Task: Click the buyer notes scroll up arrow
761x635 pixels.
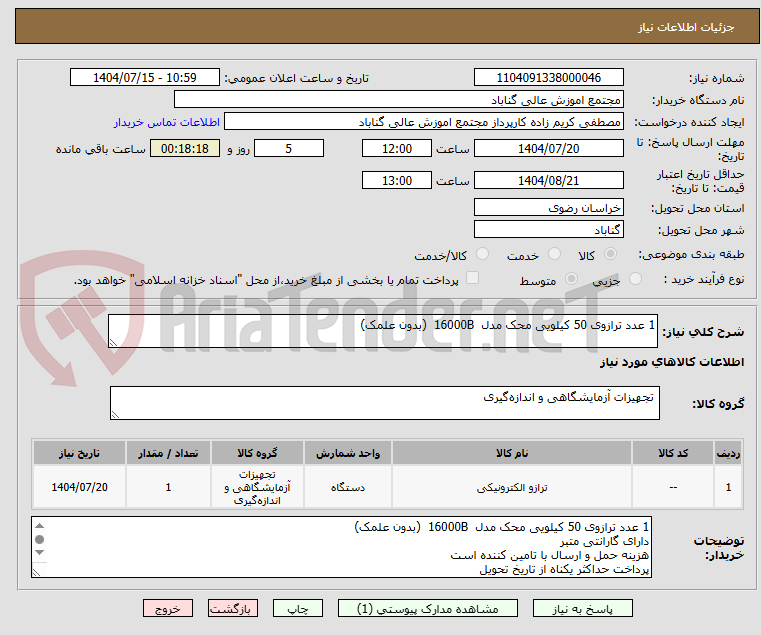Action: pos(40,526)
